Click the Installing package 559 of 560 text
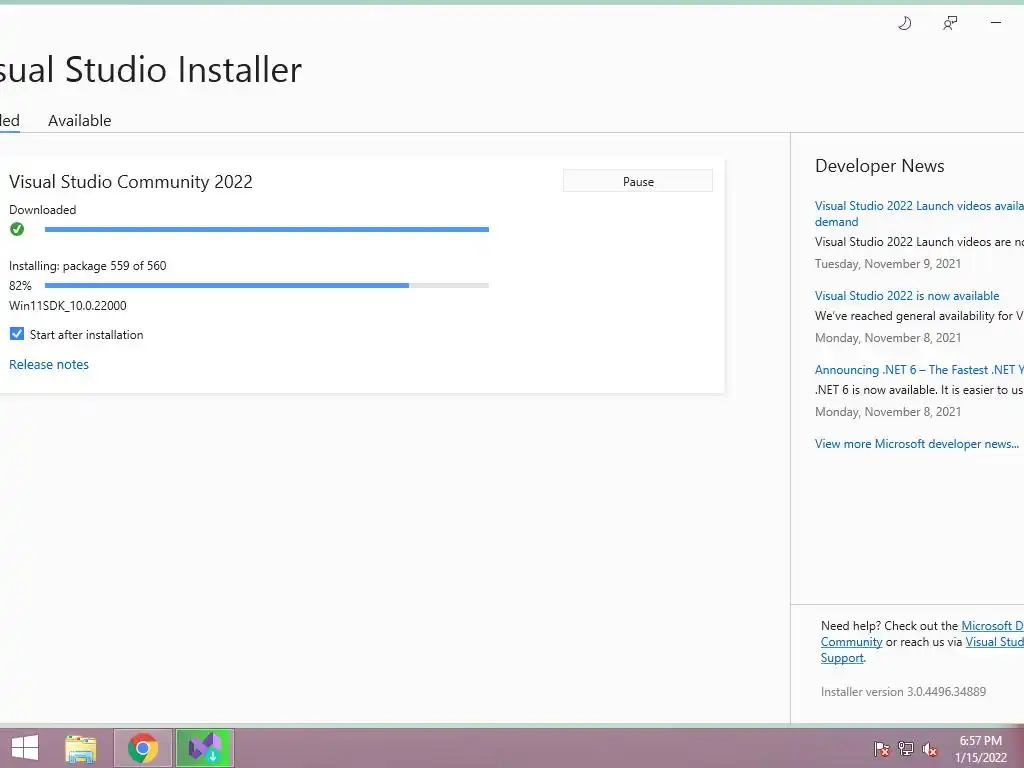 [x=88, y=266]
